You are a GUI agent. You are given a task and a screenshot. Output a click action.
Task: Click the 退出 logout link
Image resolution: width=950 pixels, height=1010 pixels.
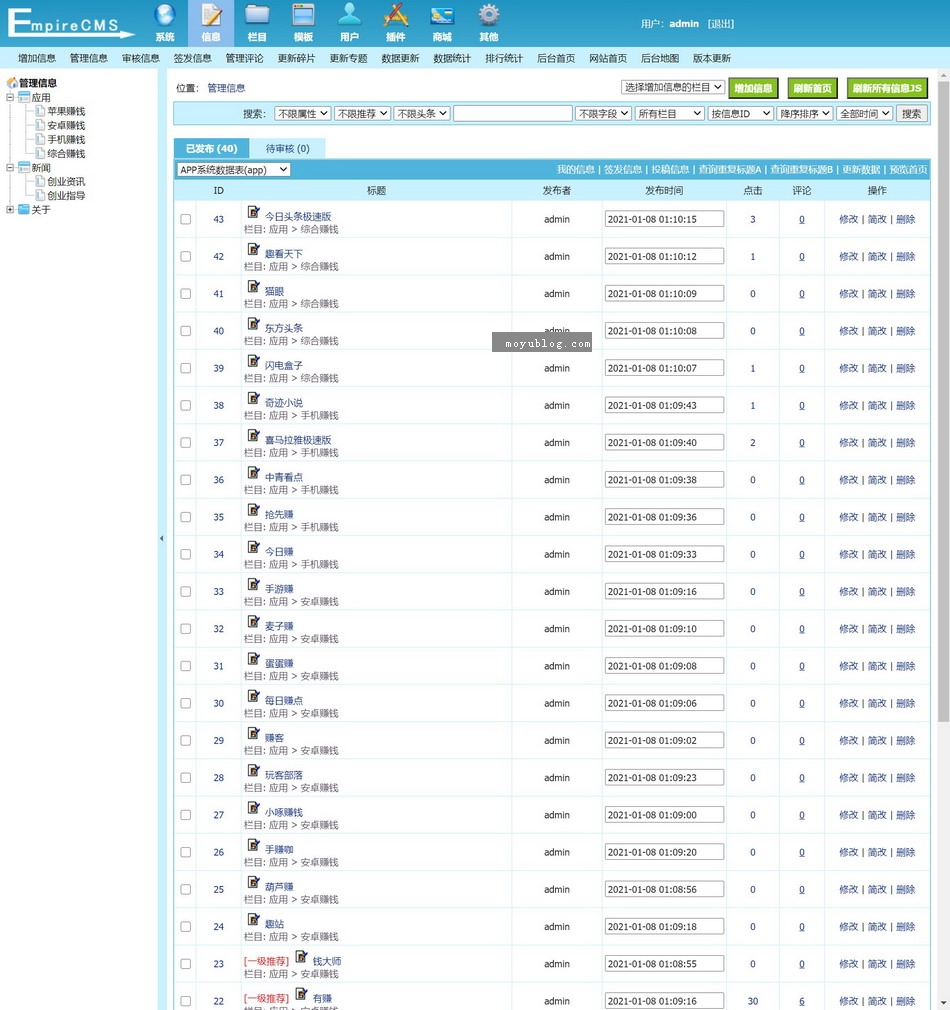(721, 24)
